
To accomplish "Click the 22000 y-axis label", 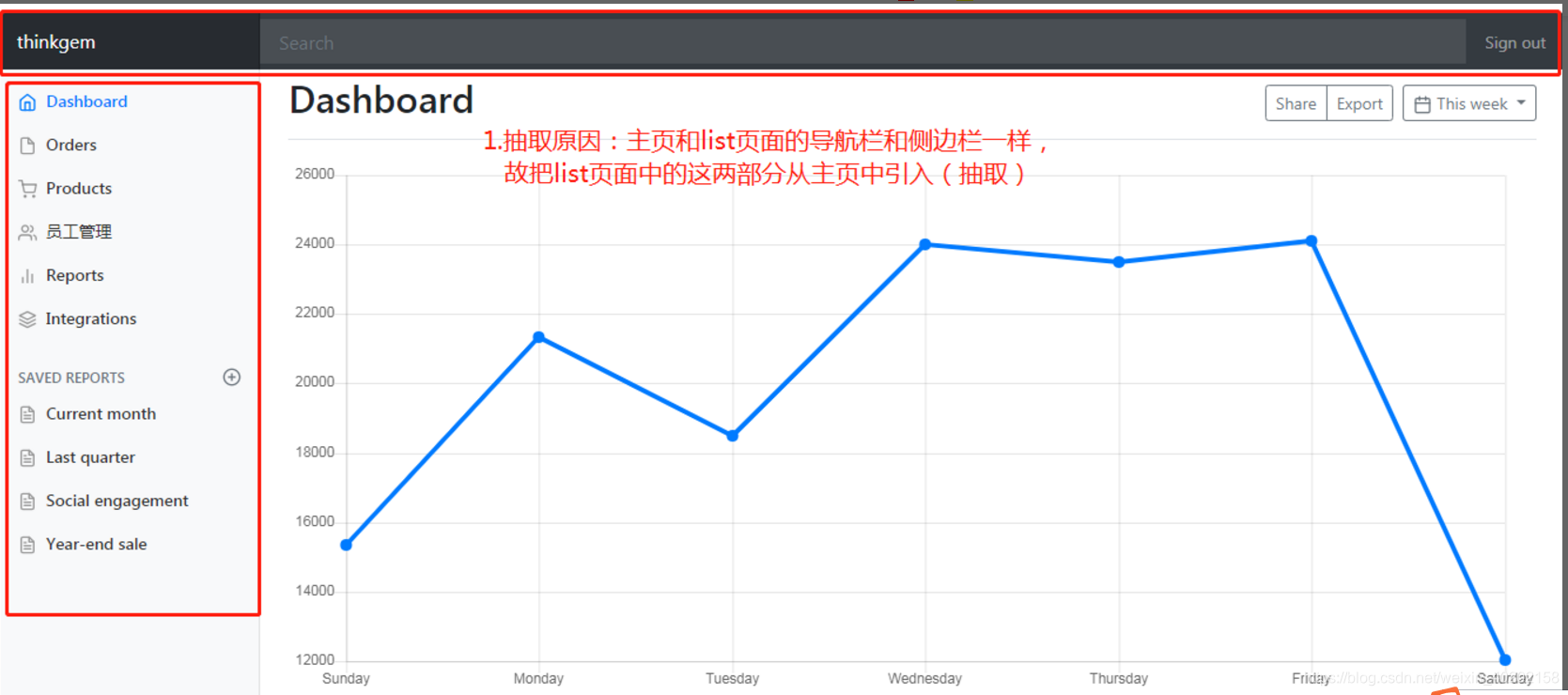I will pyautogui.click(x=315, y=313).
